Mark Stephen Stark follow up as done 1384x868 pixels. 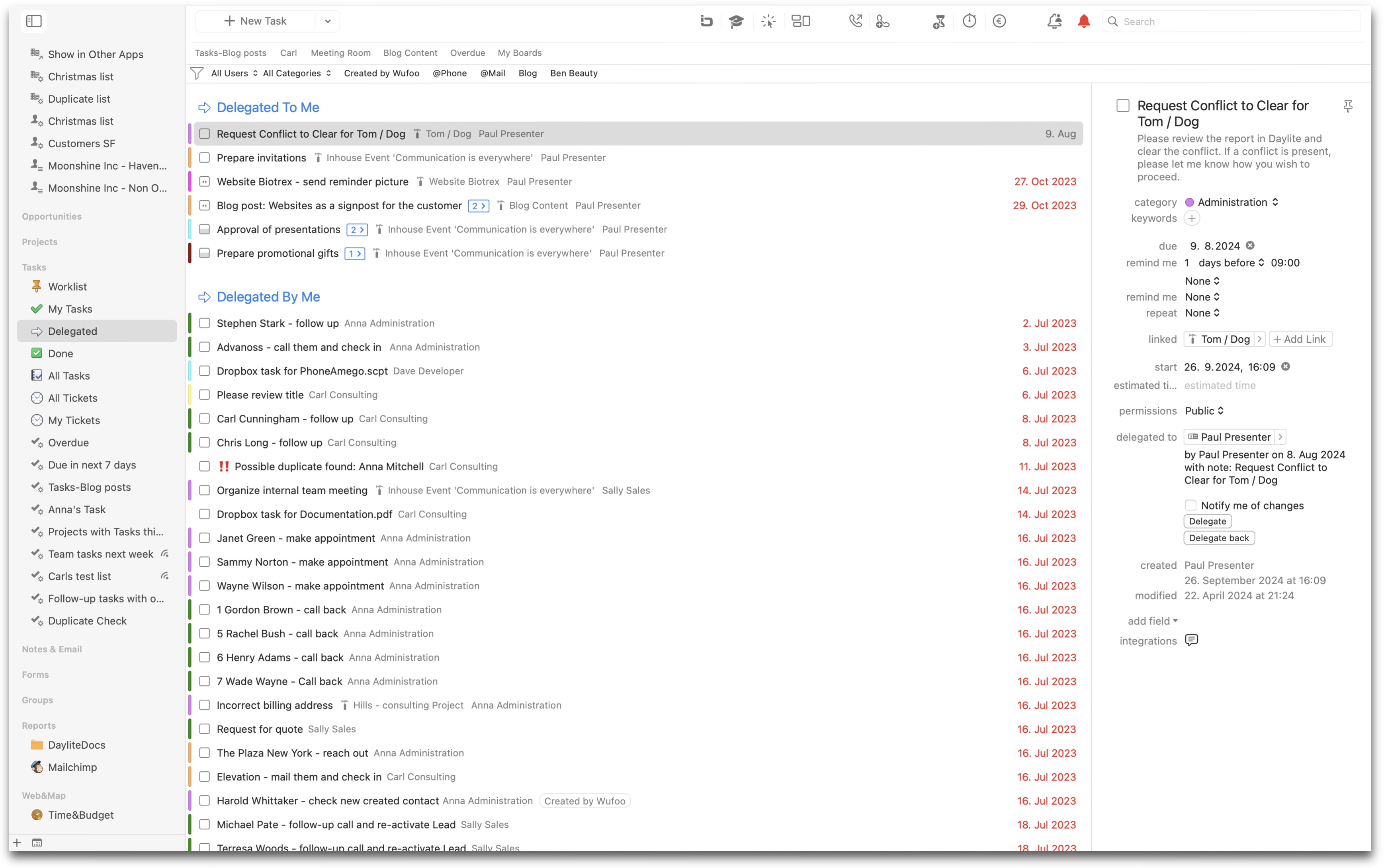(x=204, y=323)
